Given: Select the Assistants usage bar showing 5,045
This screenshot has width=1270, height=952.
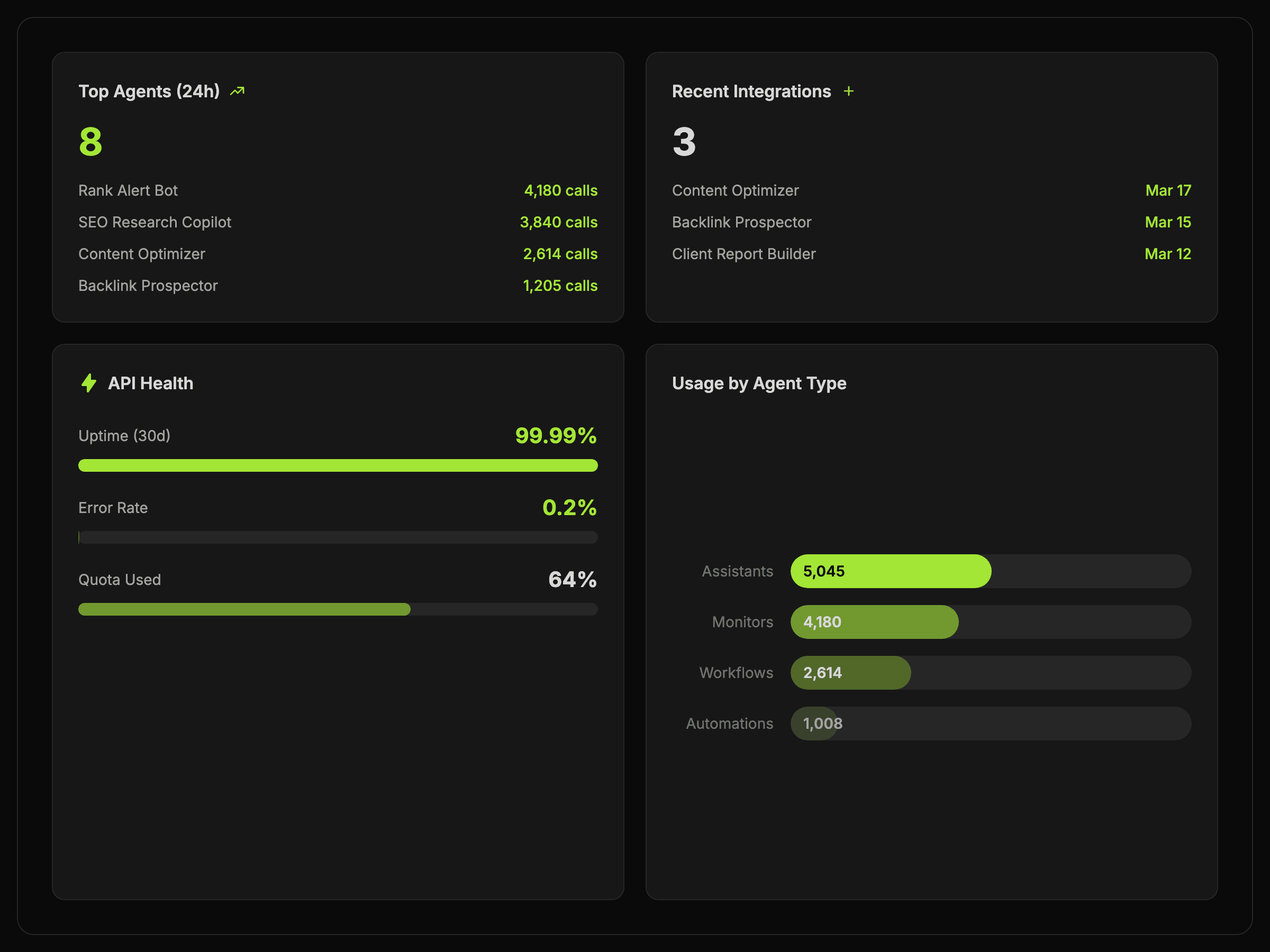Looking at the screenshot, I should pos(890,571).
